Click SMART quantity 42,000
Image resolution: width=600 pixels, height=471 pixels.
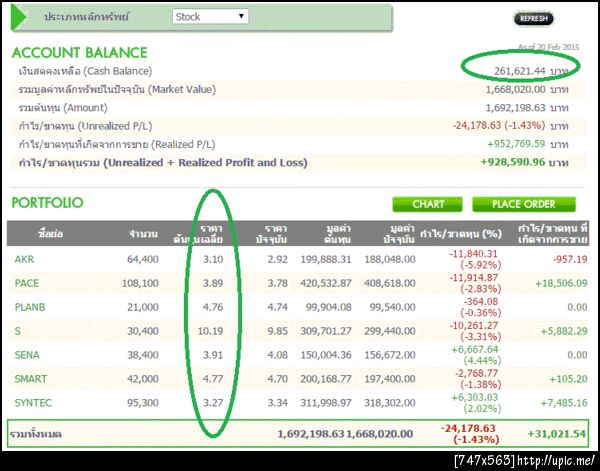pyautogui.click(x=143, y=379)
